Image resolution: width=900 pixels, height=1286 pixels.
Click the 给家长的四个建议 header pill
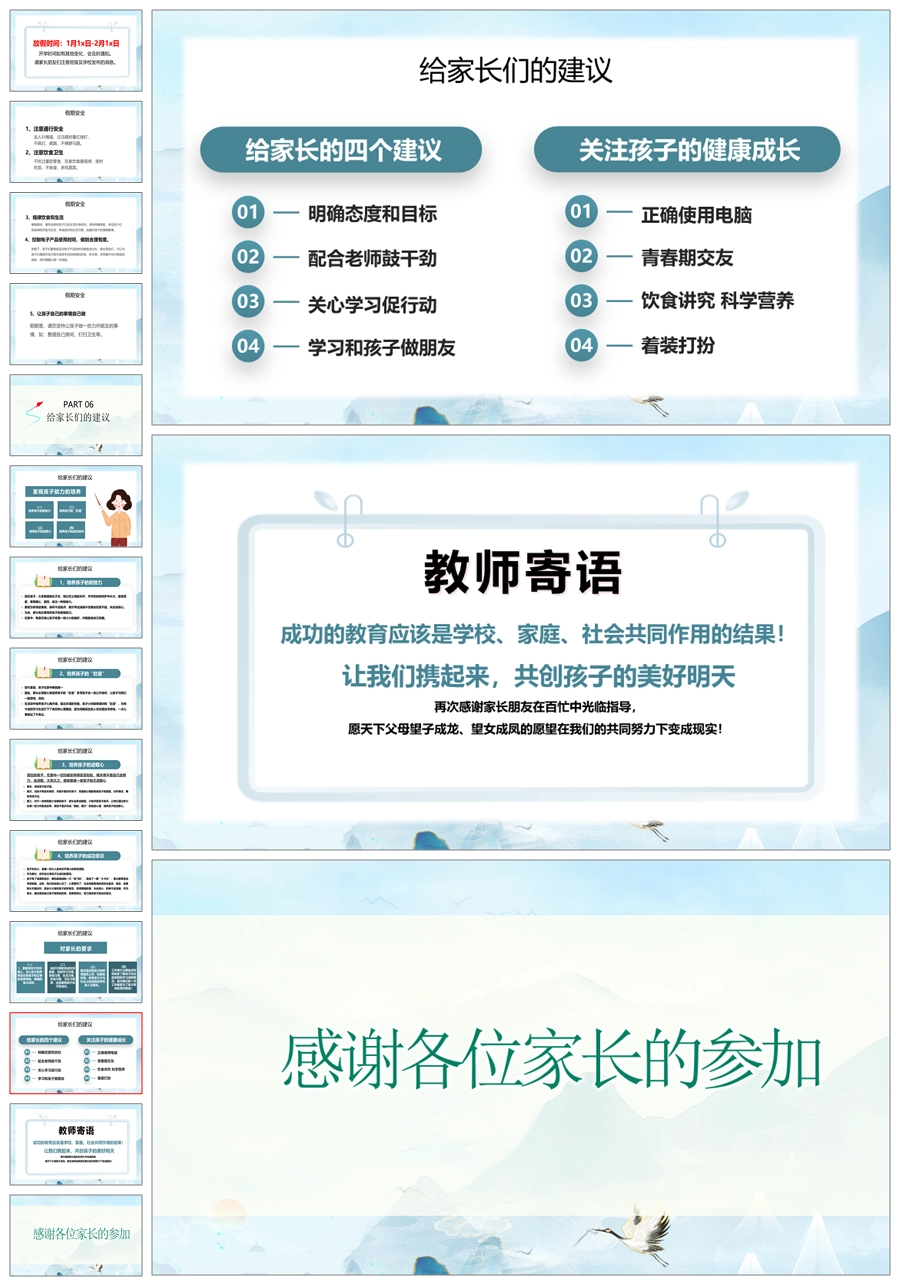(x=342, y=151)
